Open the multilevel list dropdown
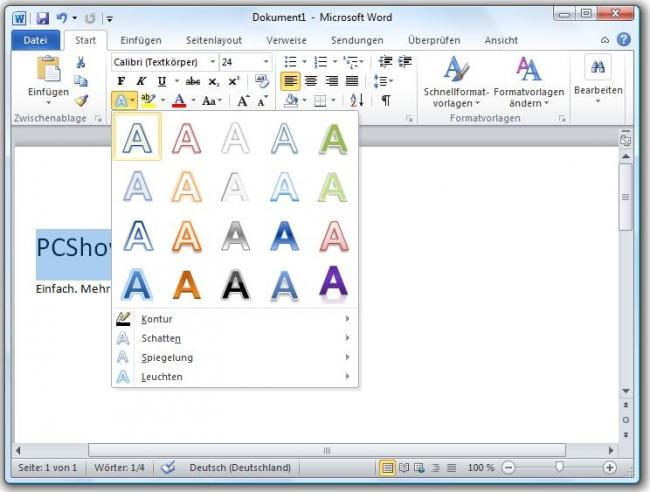Image resolution: width=650 pixels, height=492 pixels. [x=353, y=62]
